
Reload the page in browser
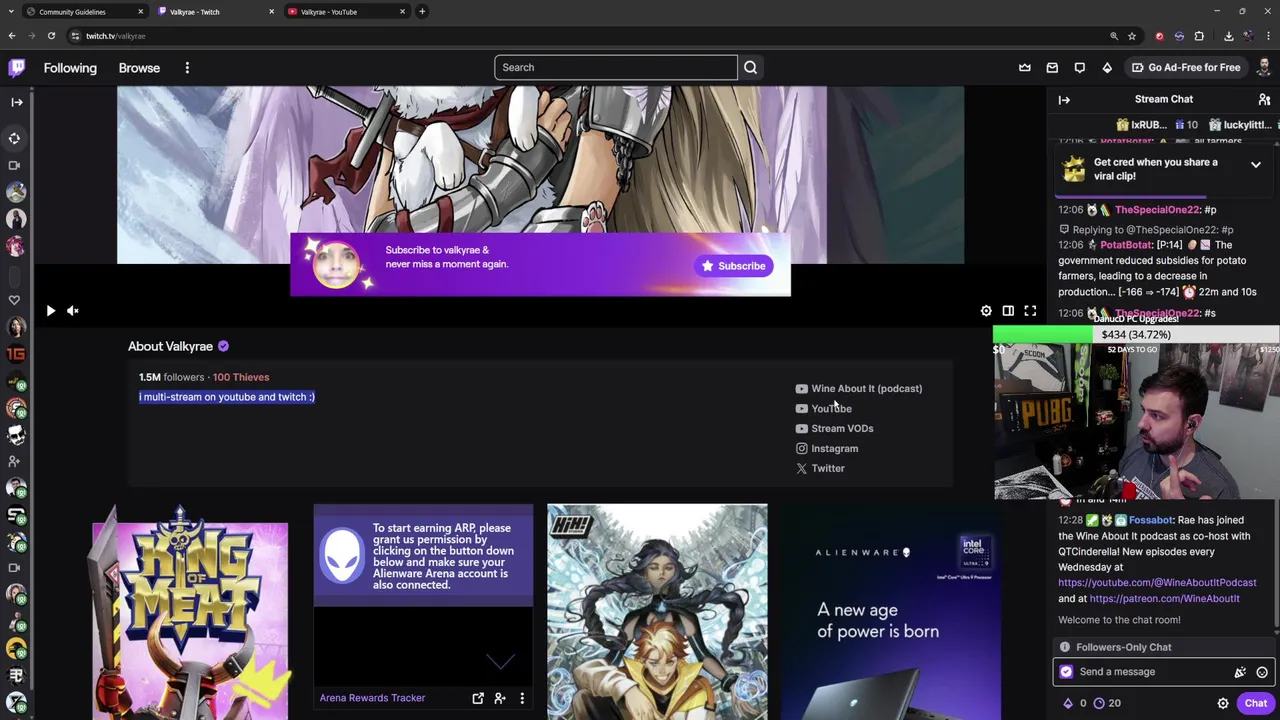point(51,36)
